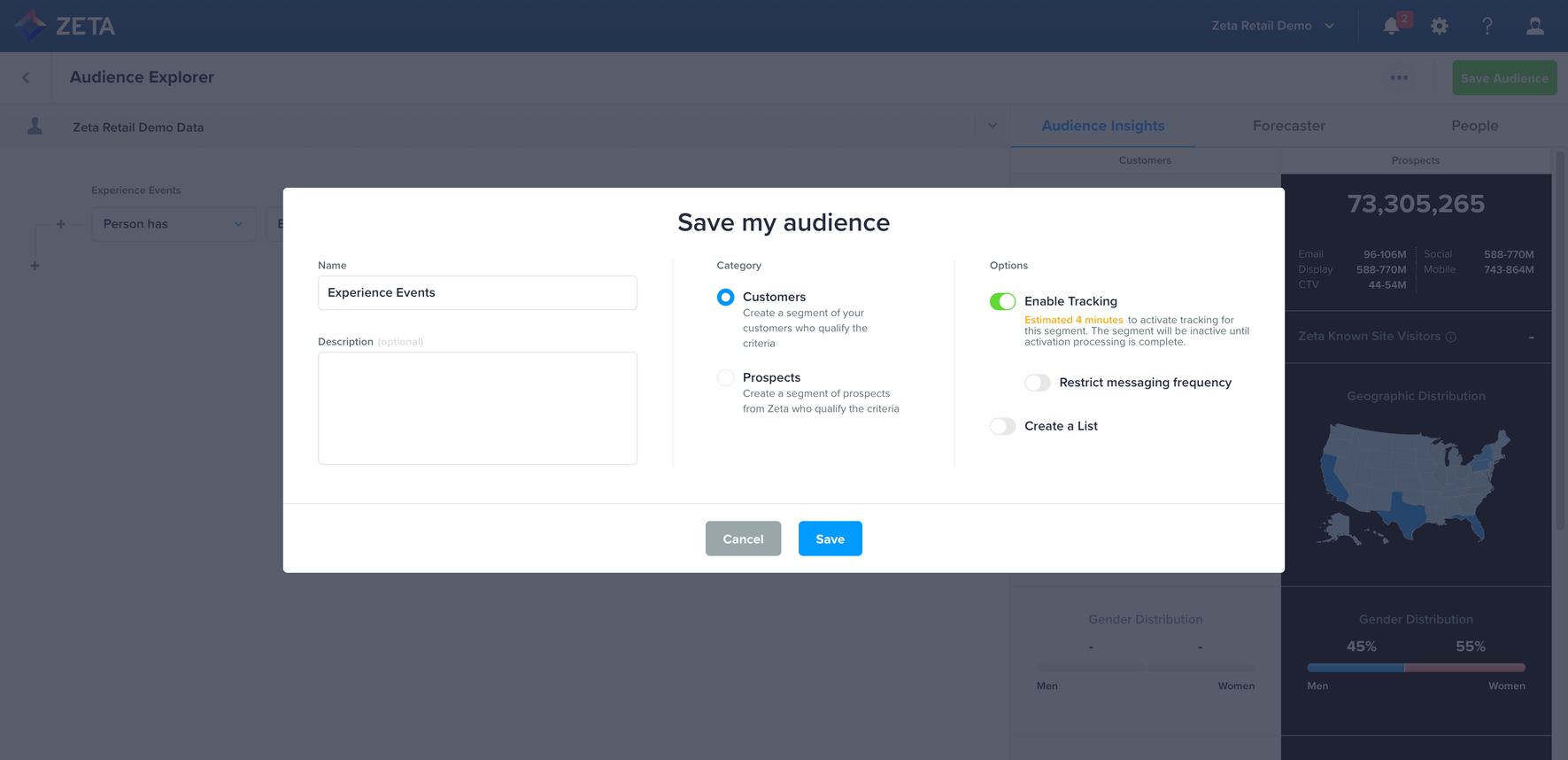Click the help question mark icon
Viewport: 1568px width, 760px height.
point(1487,27)
